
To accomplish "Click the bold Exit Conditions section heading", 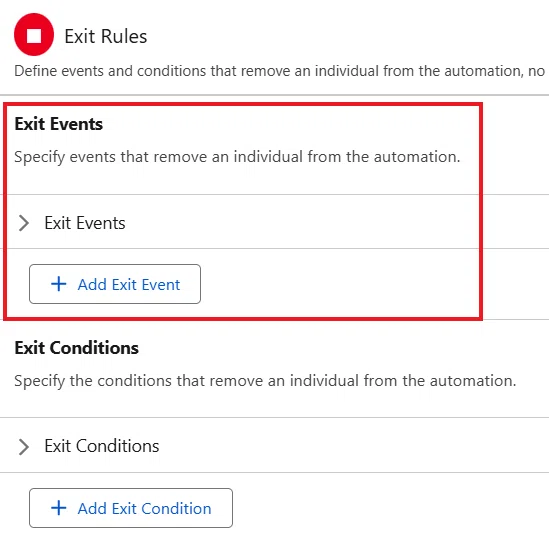I will coord(76,348).
